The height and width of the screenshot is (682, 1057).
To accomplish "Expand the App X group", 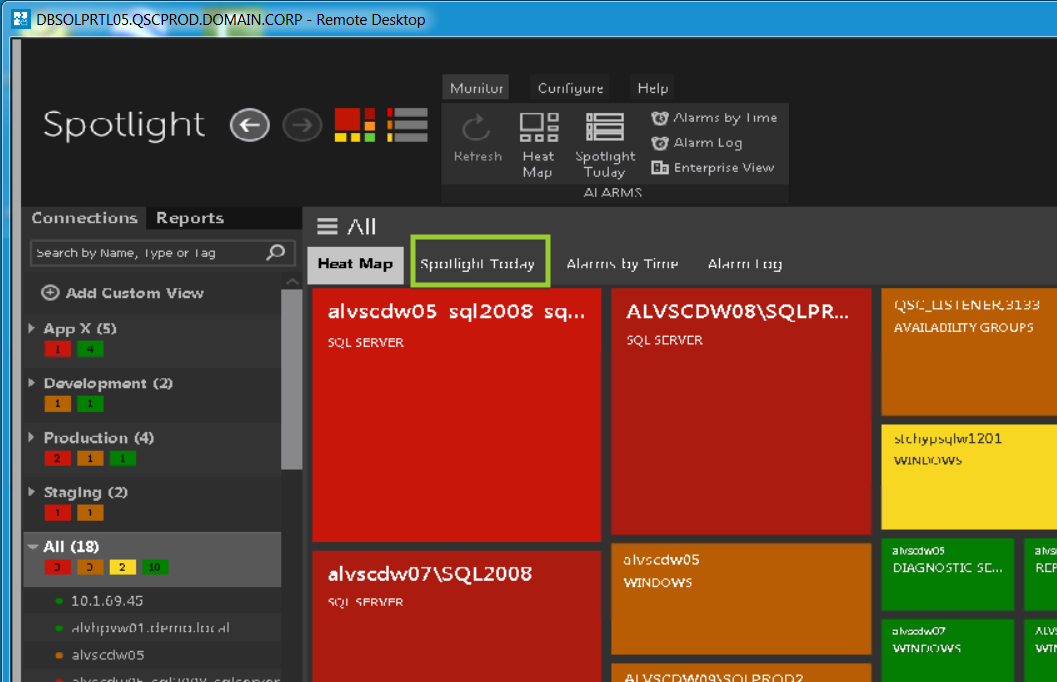I will [x=31, y=328].
